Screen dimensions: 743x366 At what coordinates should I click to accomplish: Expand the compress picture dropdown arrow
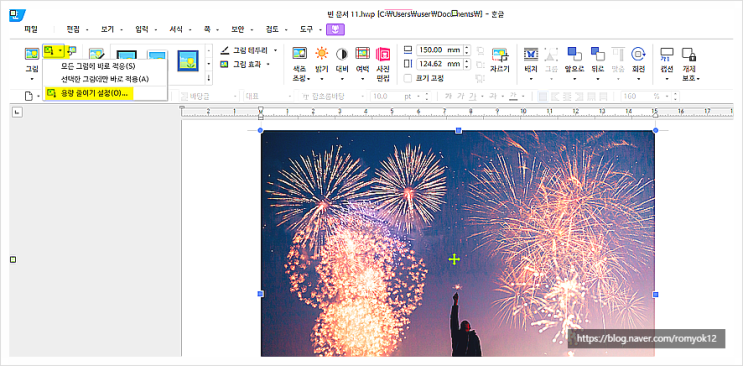coord(60,50)
